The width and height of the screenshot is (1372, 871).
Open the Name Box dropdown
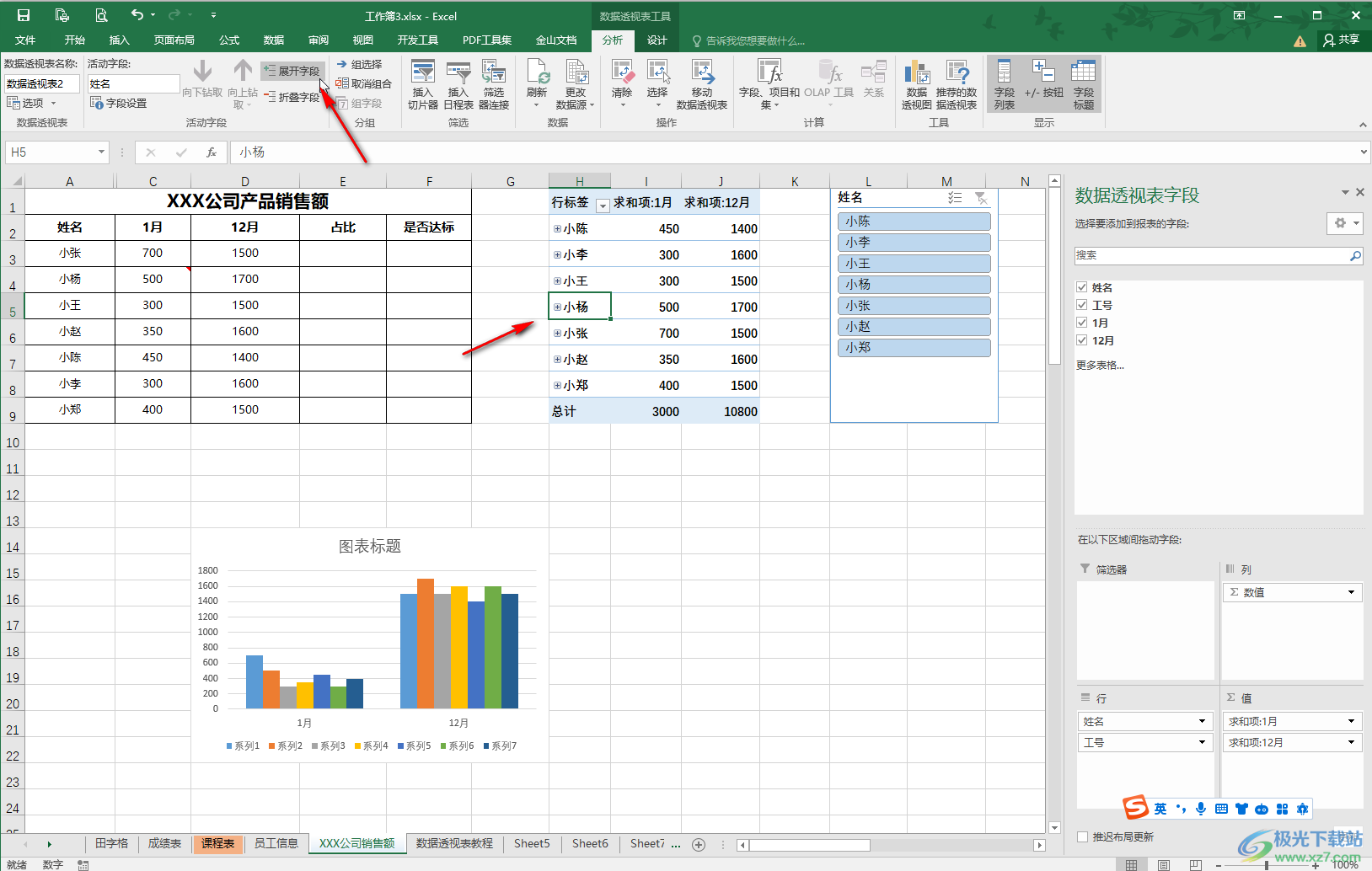[x=101, y=152]
